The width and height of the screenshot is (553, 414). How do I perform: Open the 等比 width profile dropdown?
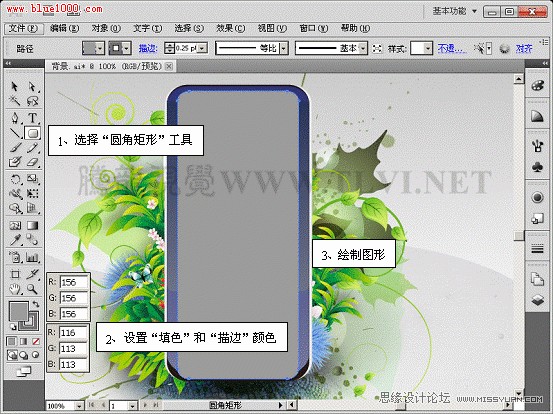pyautogui.click(x=284, y=48)
